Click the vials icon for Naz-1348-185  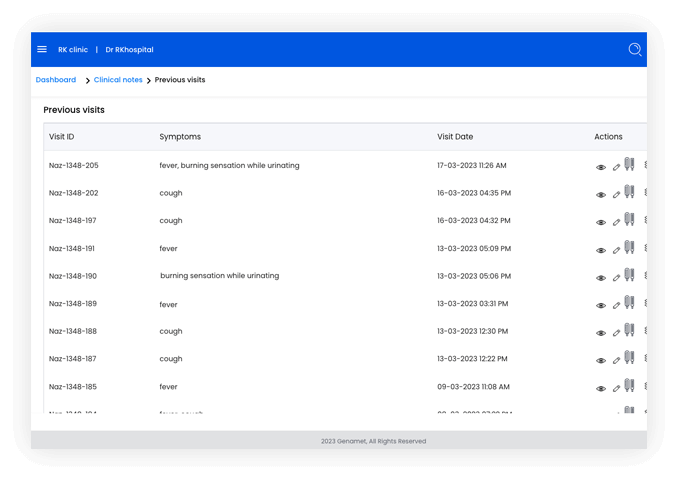[x=629, y=386]
